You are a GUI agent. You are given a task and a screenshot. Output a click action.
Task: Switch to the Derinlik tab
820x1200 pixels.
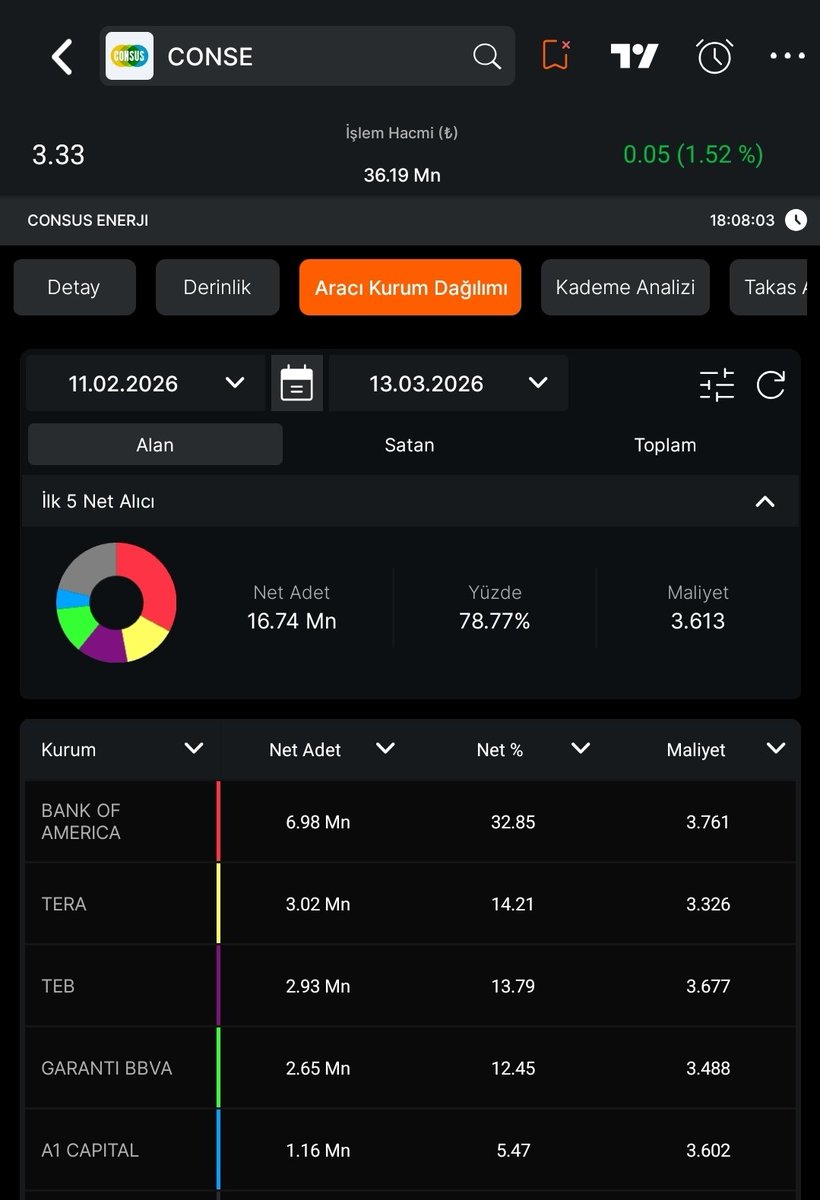(x=217, y=288)
